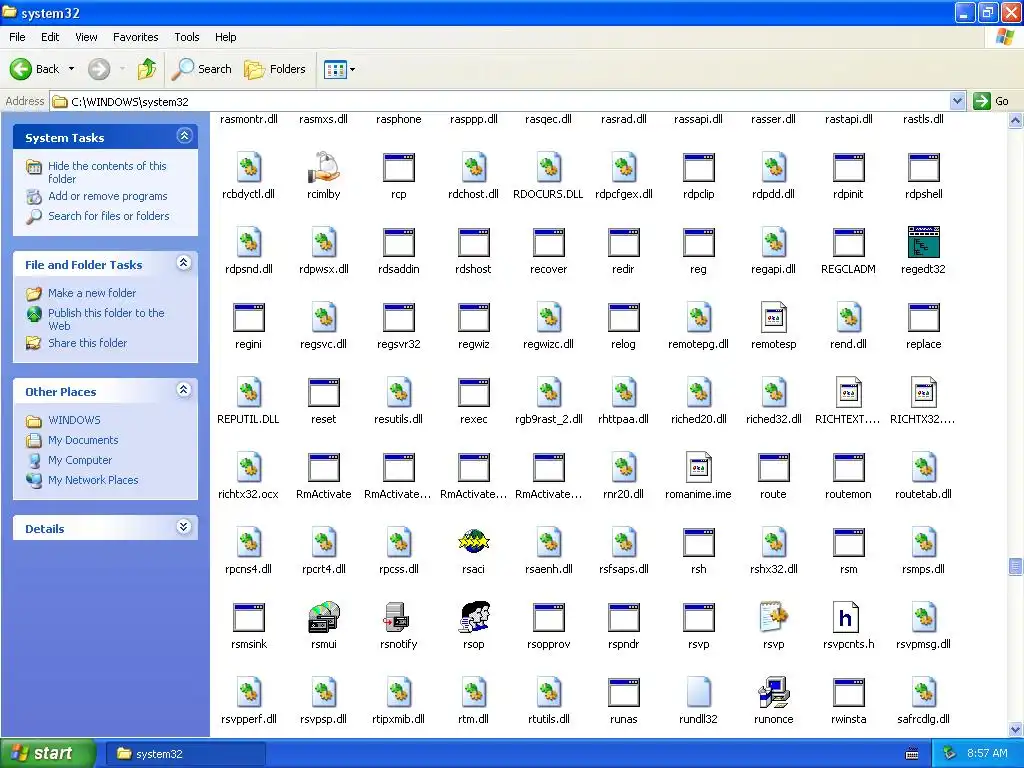Click Search for files or folders
The image size is (1024, 768).
click(x=108, y=216)
